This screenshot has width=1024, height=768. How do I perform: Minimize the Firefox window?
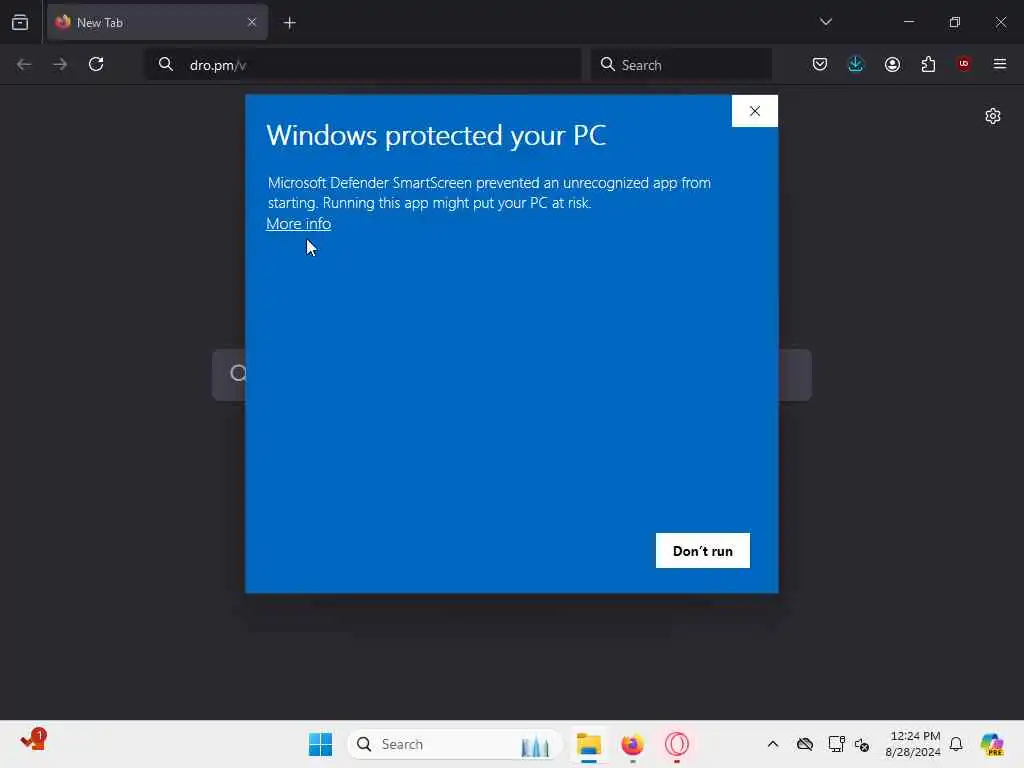[909, 22]
